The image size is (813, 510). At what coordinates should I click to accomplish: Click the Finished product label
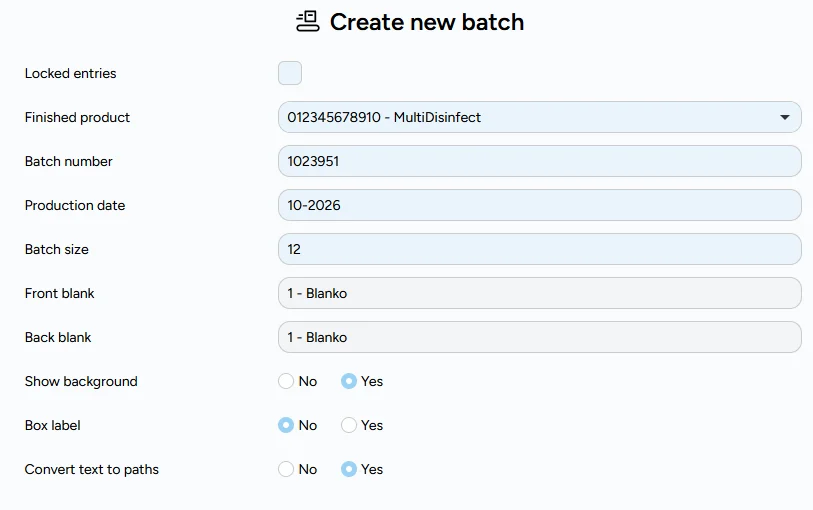77,118
